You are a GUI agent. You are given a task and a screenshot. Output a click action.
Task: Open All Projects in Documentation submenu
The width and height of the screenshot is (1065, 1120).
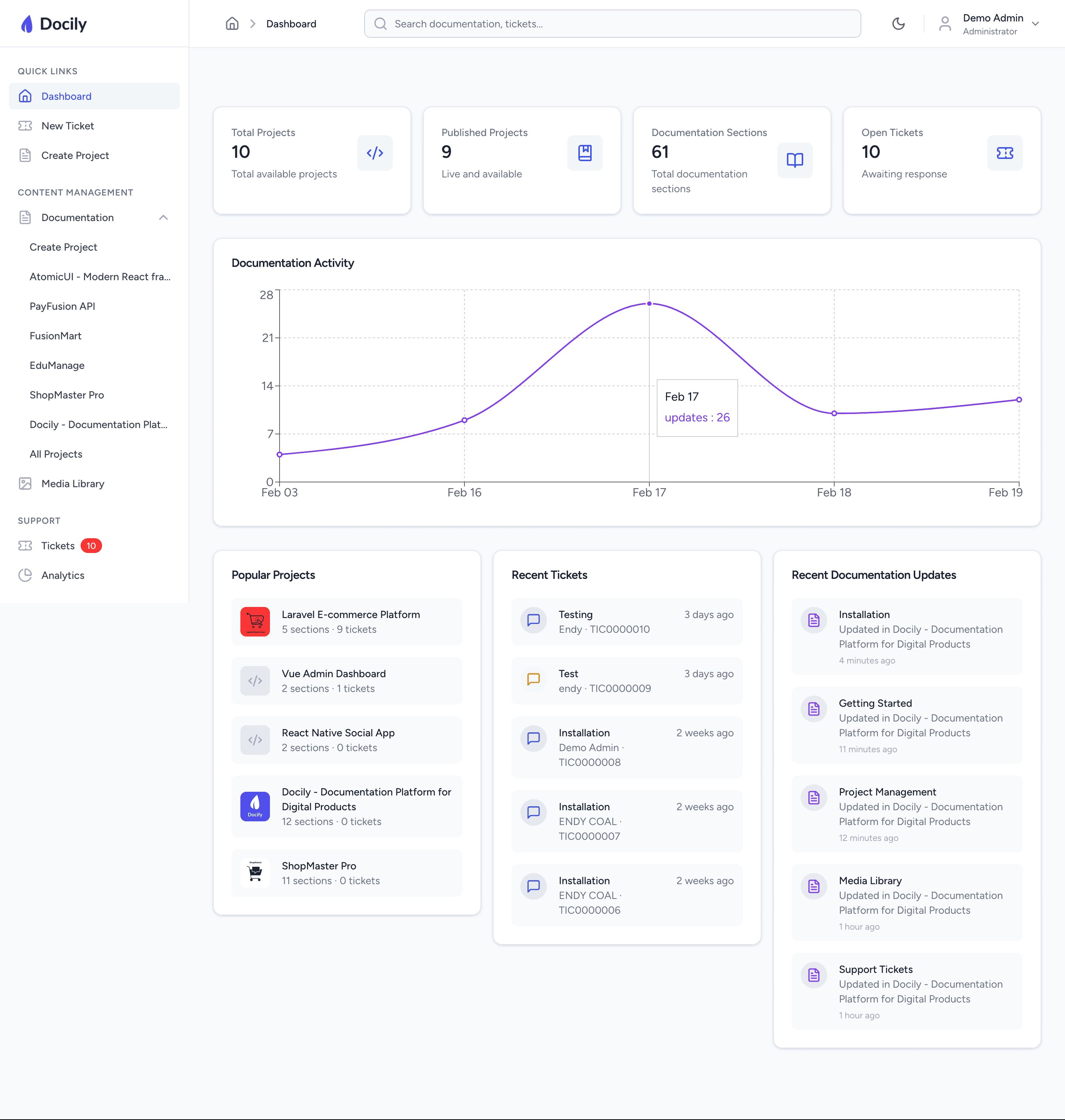coord(55,454)
